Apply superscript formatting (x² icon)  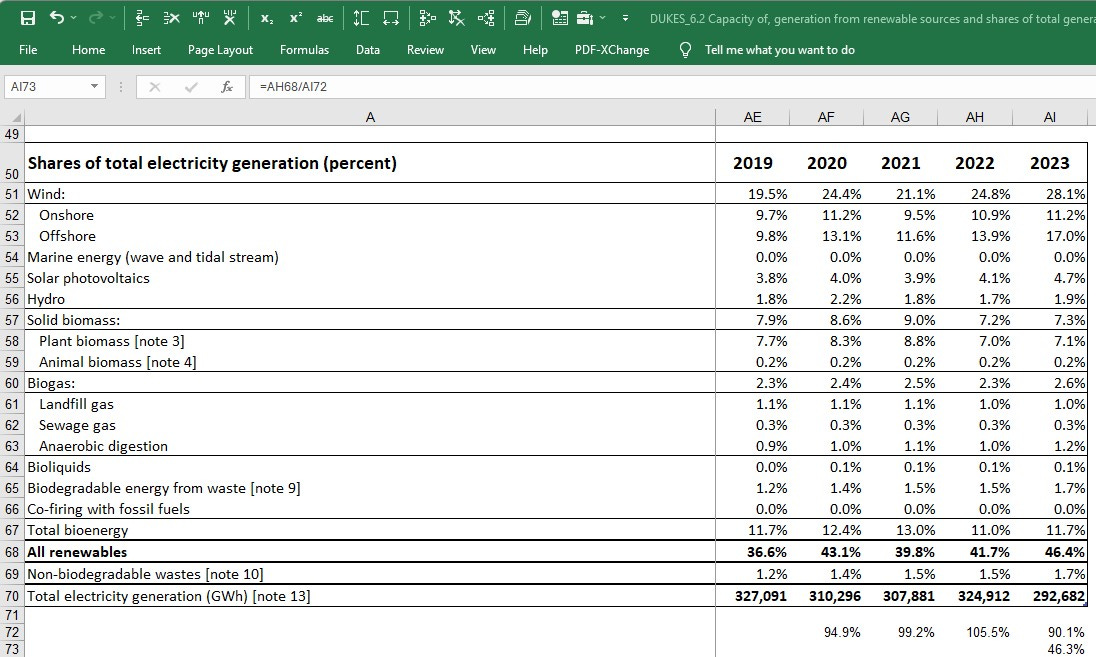296,18
